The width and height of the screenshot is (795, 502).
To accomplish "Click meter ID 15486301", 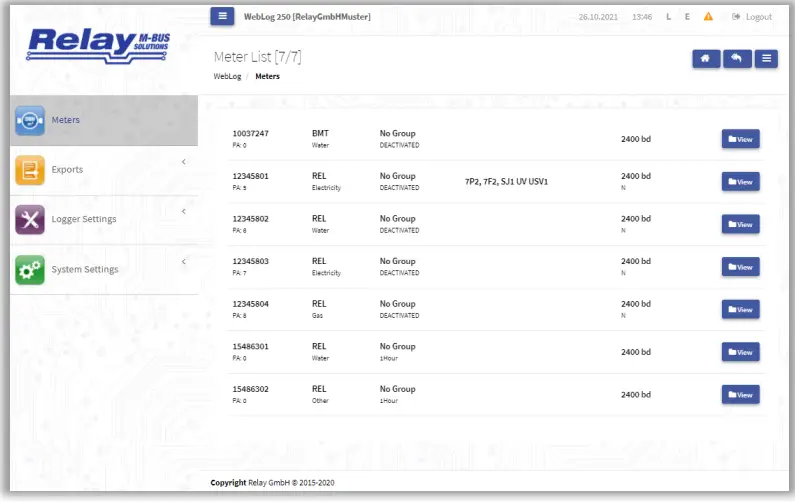I will pyautogui.click(x=250, y=346).
